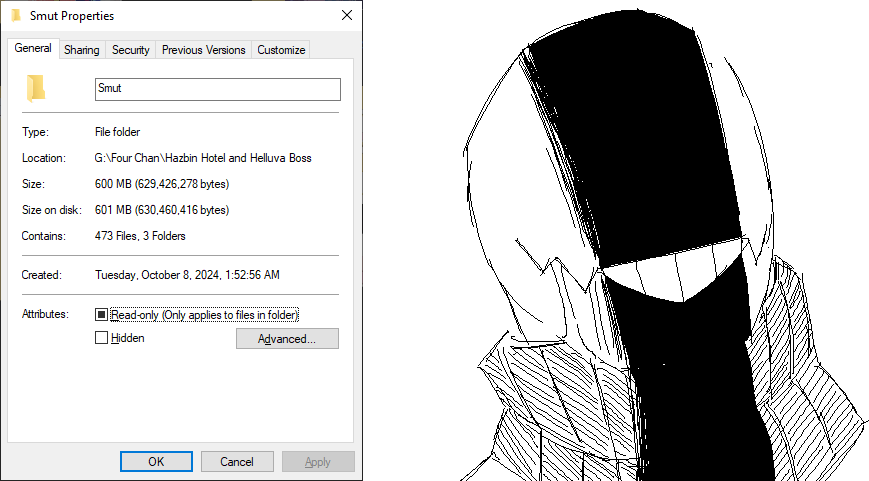
Task: Click the '473 Files, 3 Folders' text
Action: 140,236
